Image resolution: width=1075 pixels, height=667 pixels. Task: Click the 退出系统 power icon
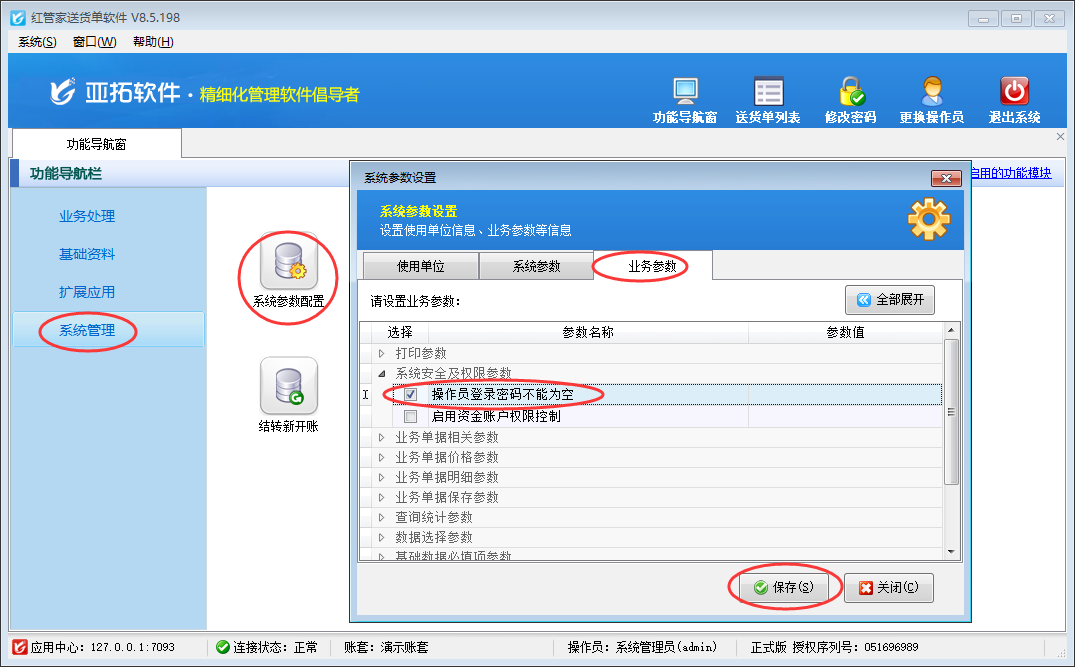(x=1014, y=92)
